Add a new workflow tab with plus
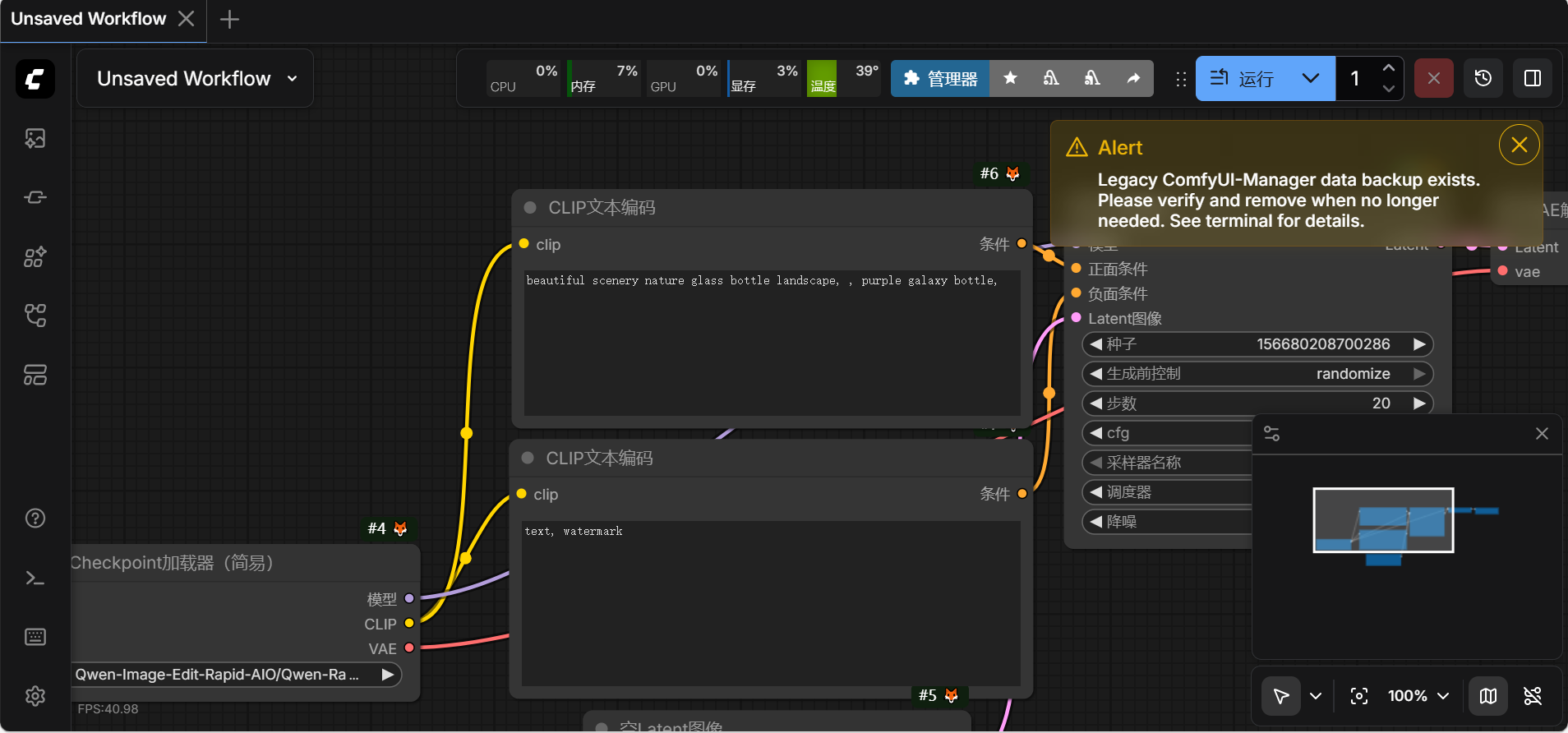Viewport: 1568px width, 733px height. [230, 19]
